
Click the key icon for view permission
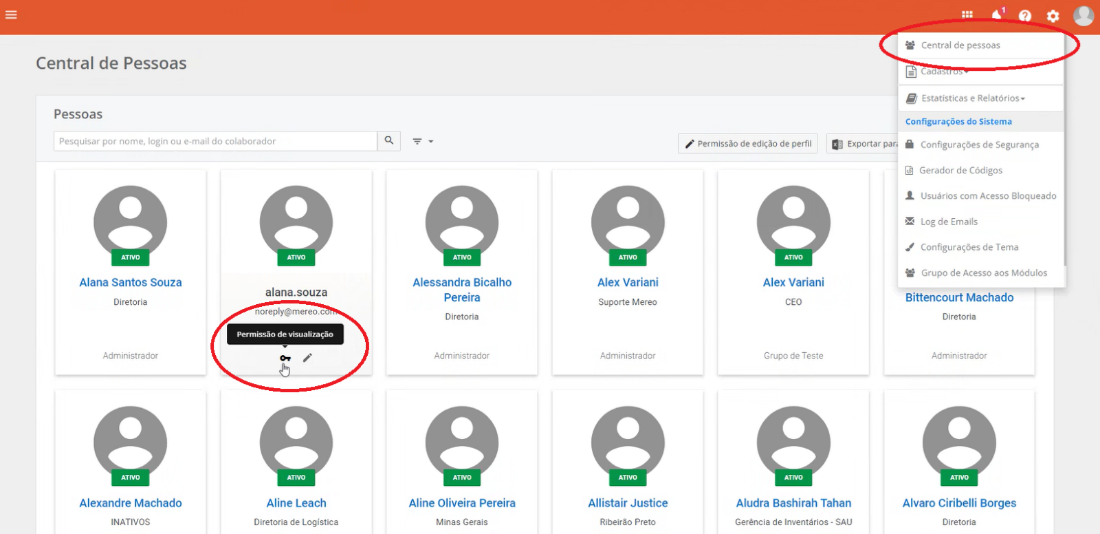pos(285,358)
